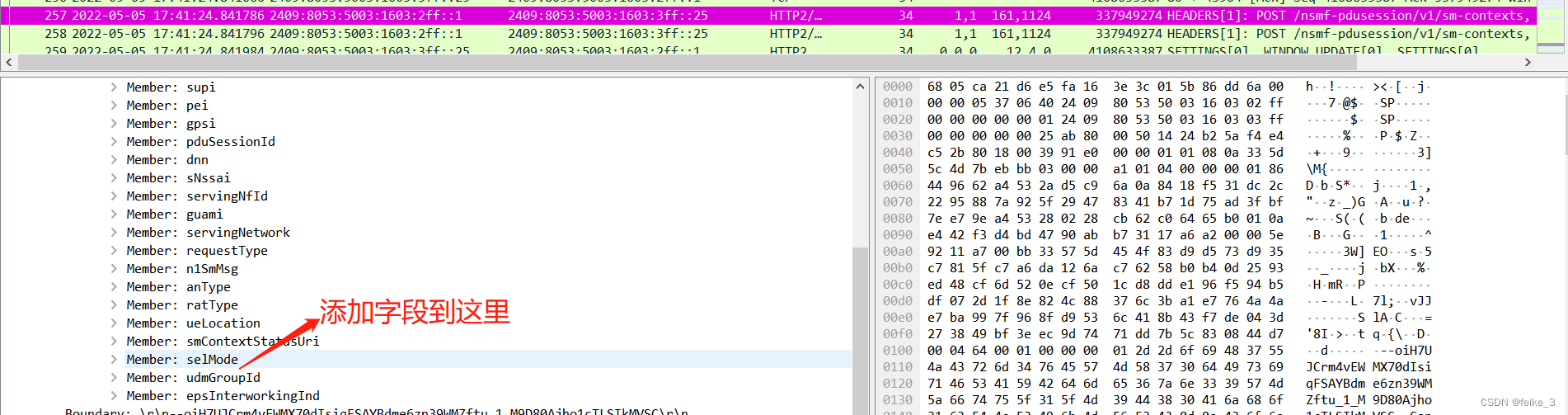Click ASCII text JCrm4vEW in bytes pane
The image size is (1568, 415).
(x=1336, y=366)
